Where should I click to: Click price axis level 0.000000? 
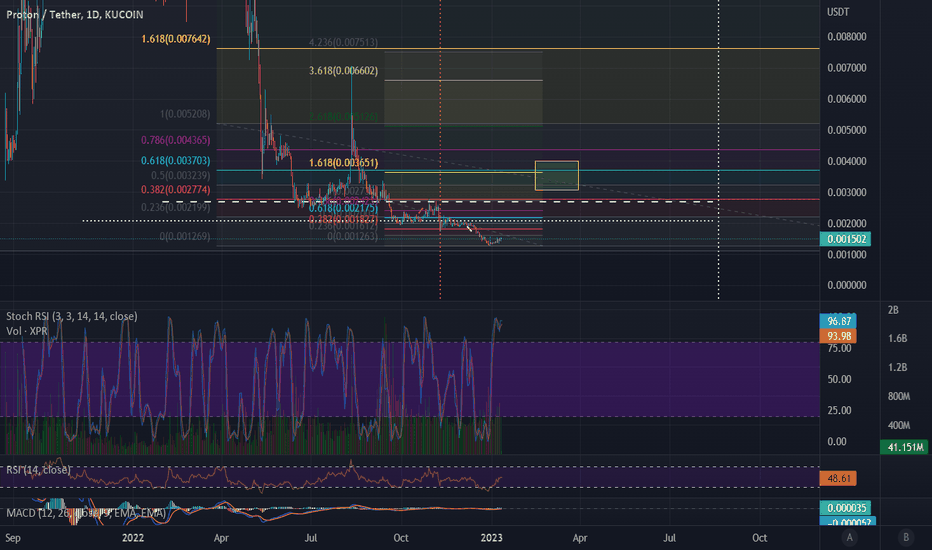click(x=847, y=285)
